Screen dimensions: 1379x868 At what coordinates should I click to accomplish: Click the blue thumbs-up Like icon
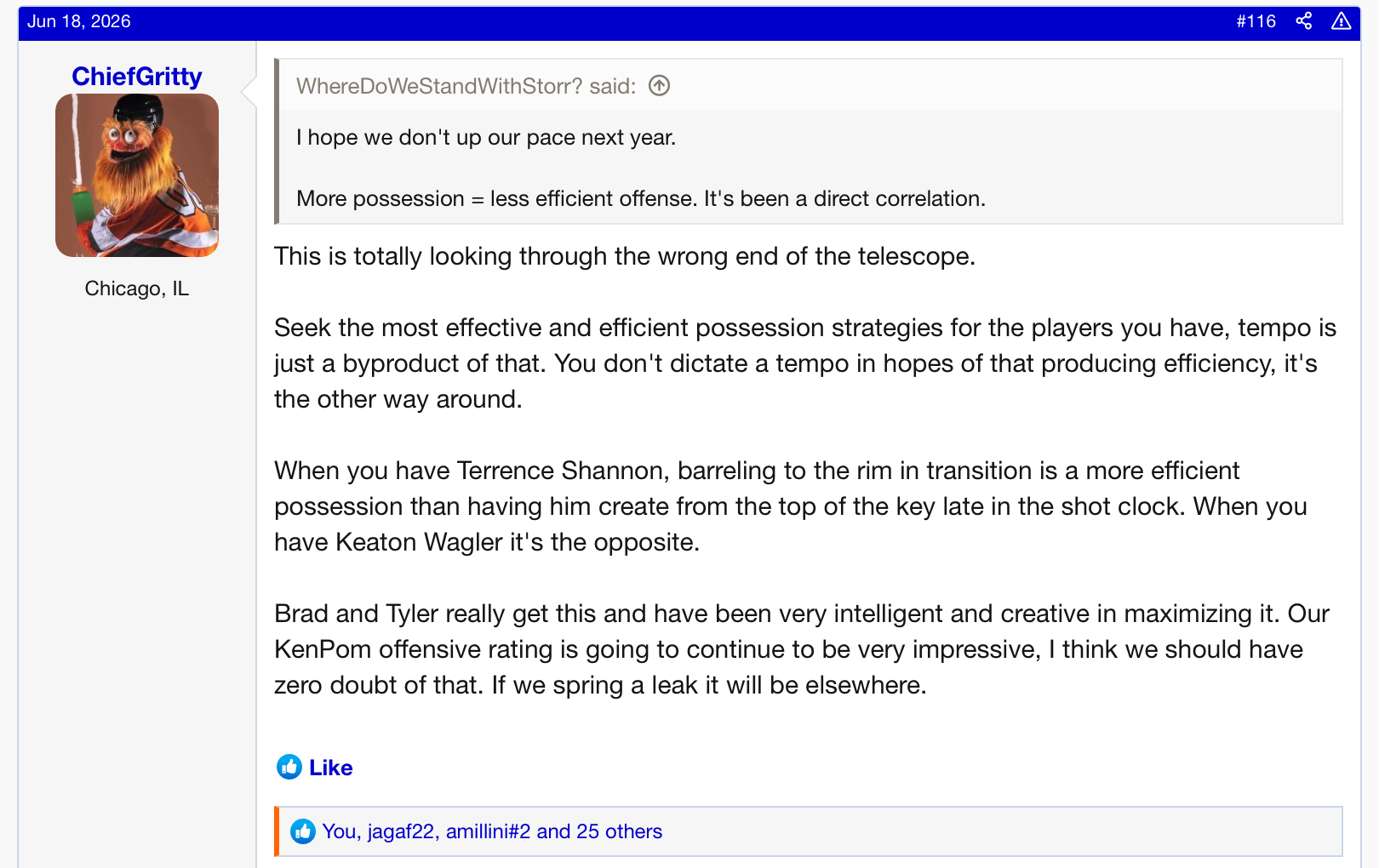(289, 767)
